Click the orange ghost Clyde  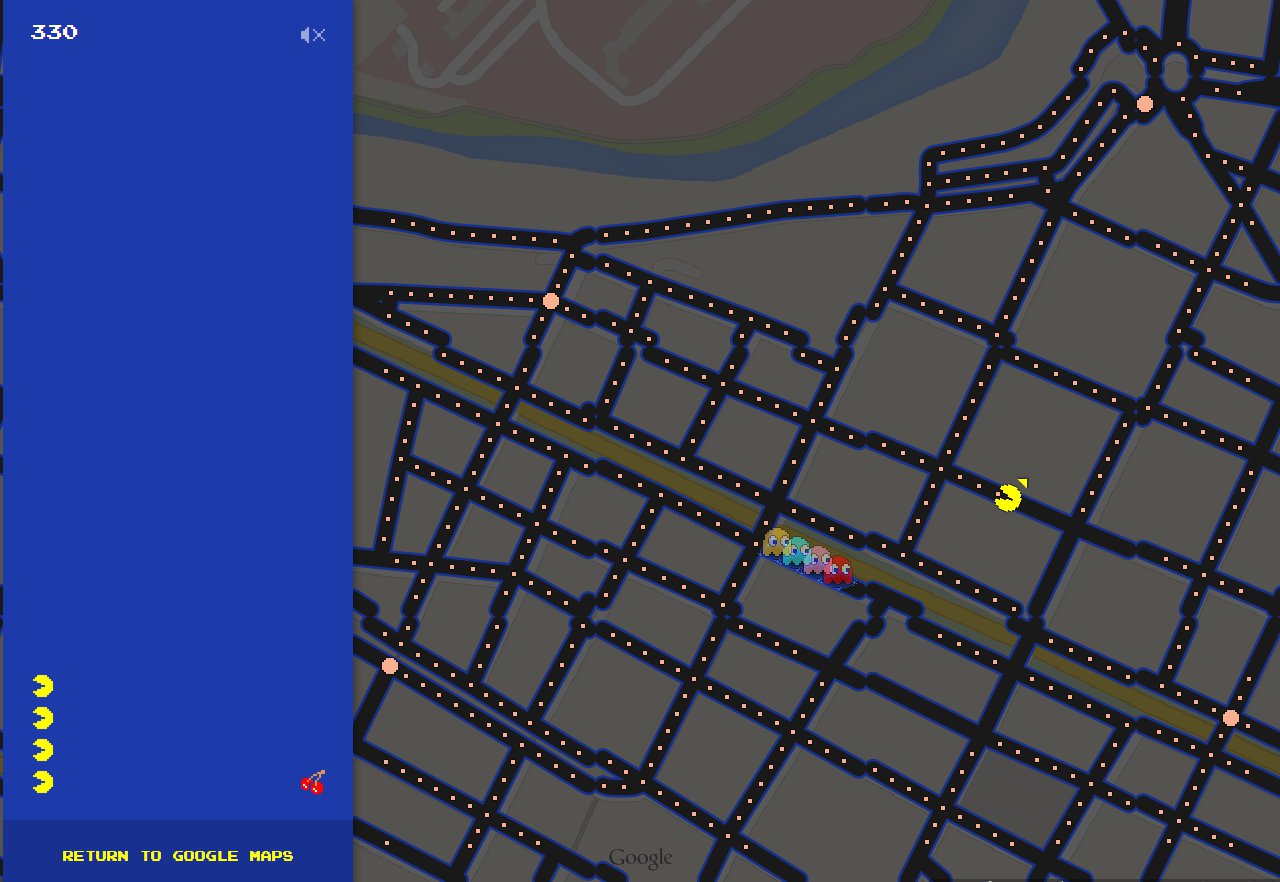coord(776,542)
